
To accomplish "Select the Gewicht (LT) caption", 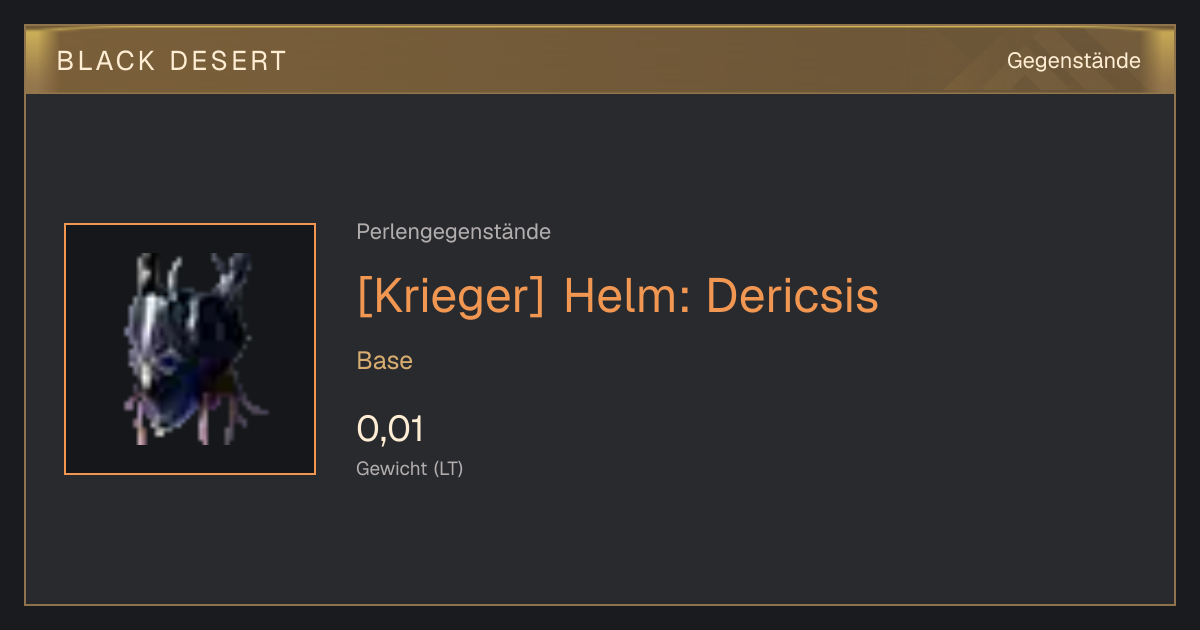I will pyautogui.click(x=410, y=468).
